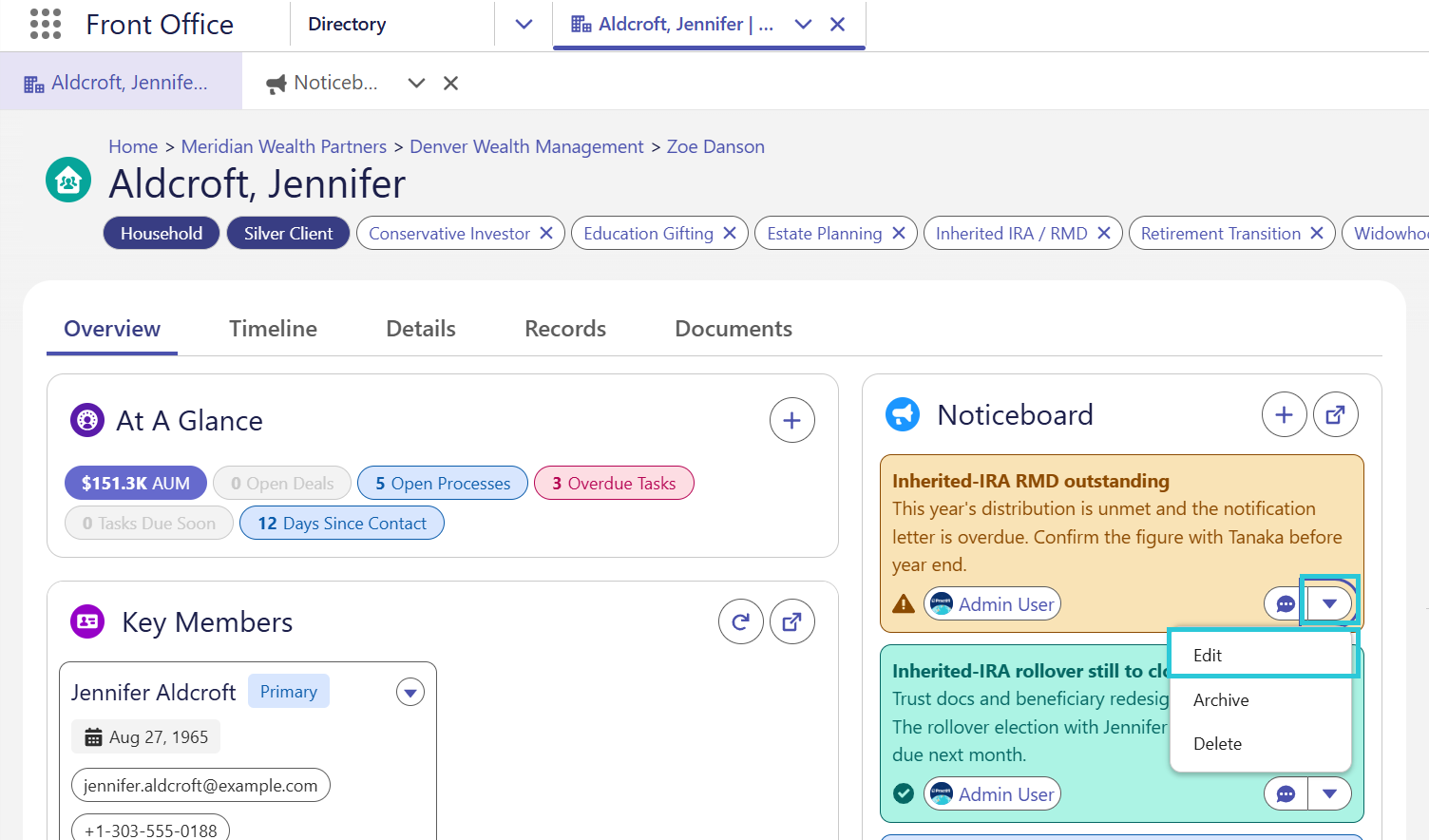The width and height of the screenshot is (1429, 840).
Task: Open Key Members in a new window
Action: tap(792, 621)
